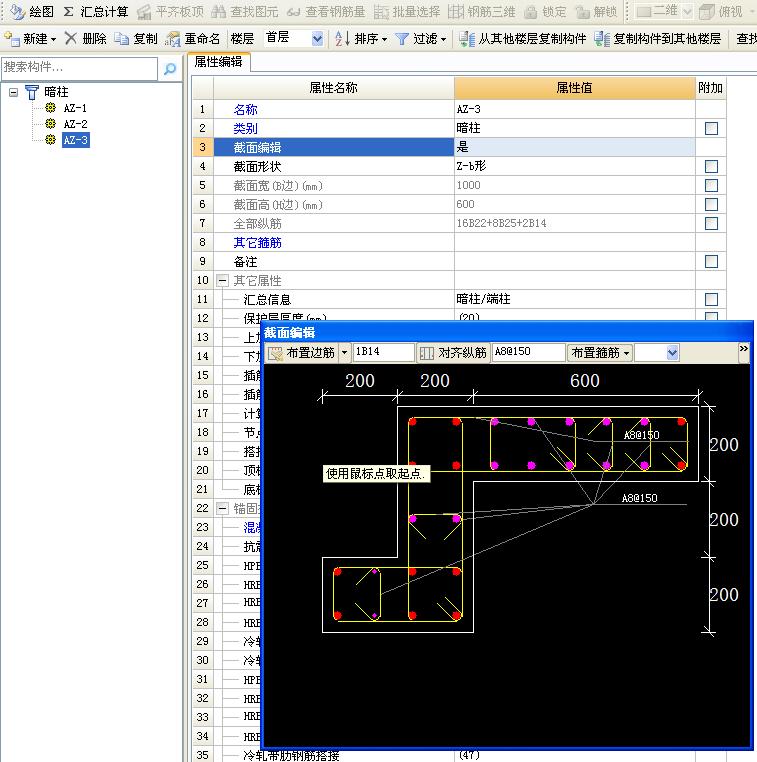
Task: Open the 新建 dropdown arrow
Action: pyautogui.click(x=53, y=39)
